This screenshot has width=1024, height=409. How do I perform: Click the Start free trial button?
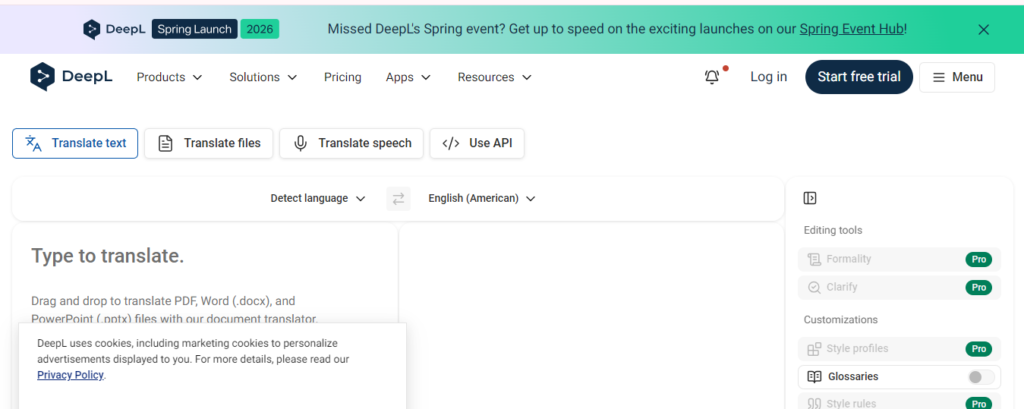pos(859,77)
